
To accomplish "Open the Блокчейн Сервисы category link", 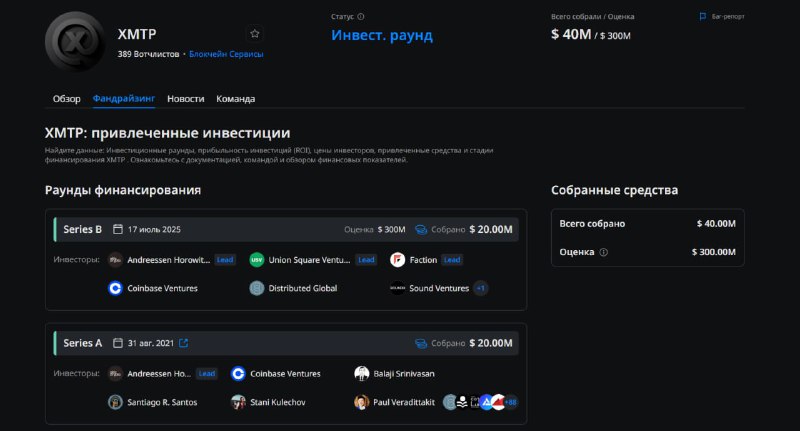I will coord(226,54).
